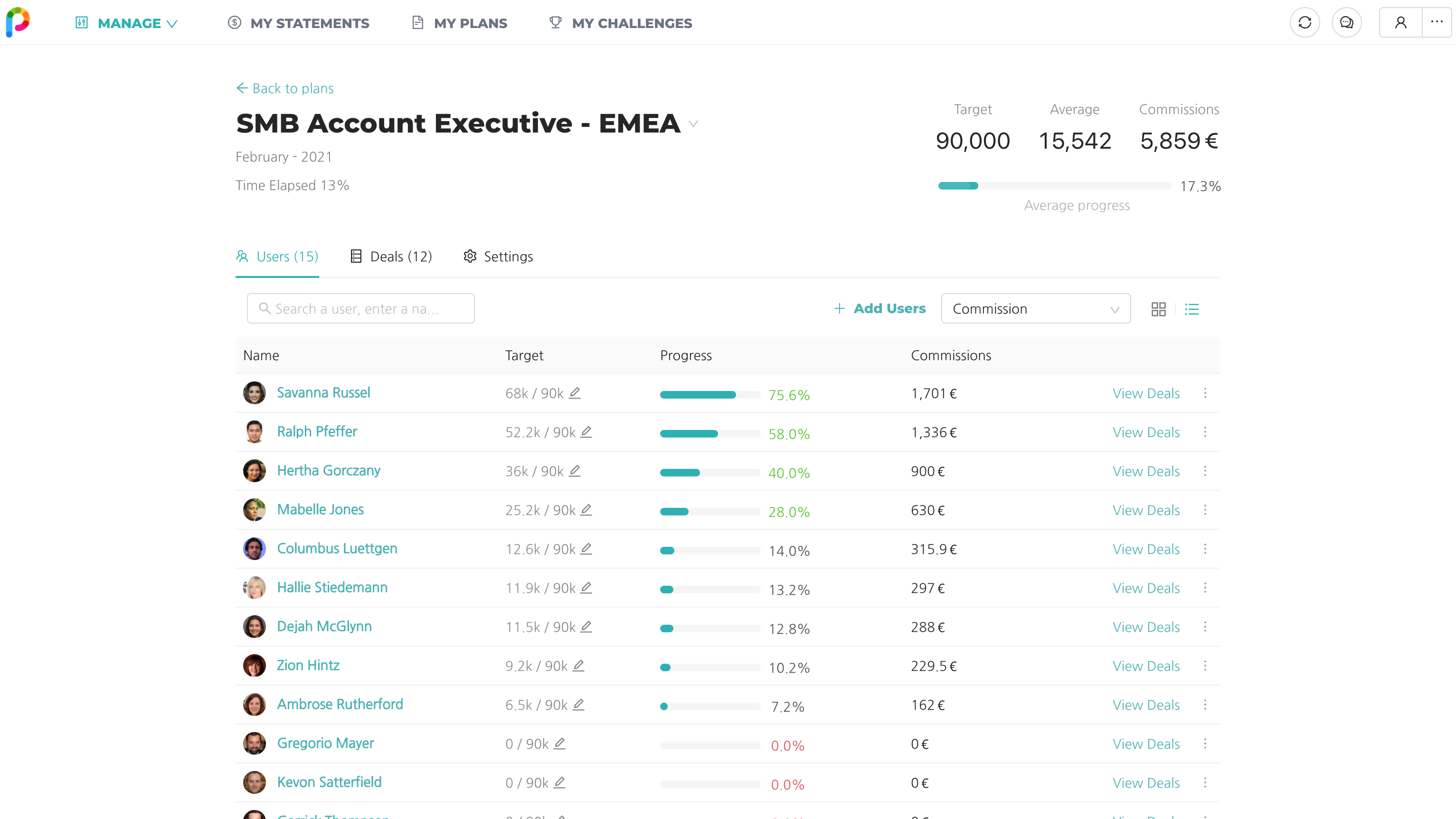The width and height of the screenshot is (1456, 819).
Task: Click the Commissions column header
Action: pos(951,356)
